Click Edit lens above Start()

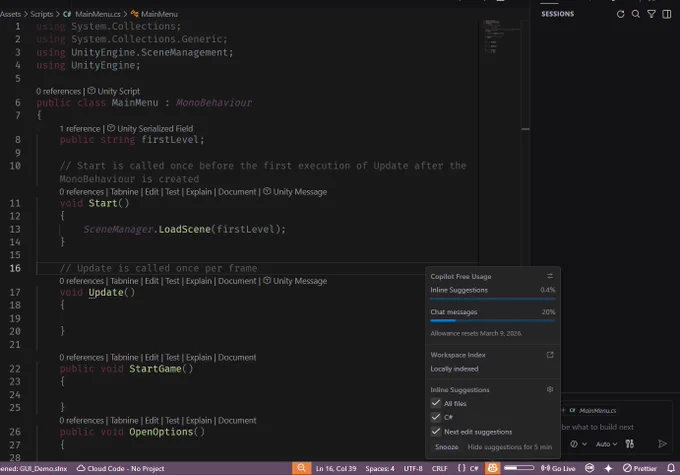coord(152,192)
